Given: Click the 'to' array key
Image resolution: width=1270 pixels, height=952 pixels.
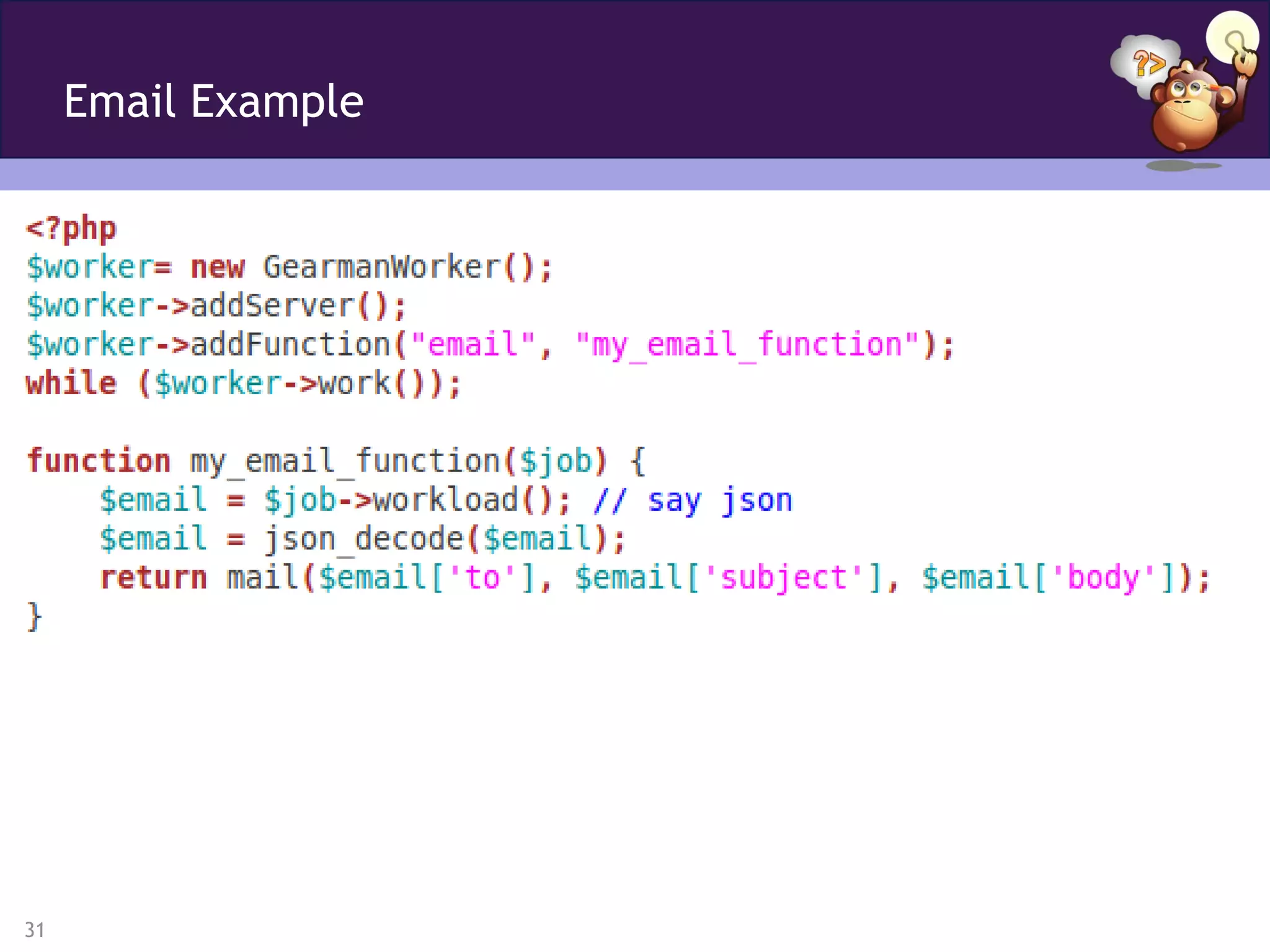Looking at the screenshot, I should 482,578.
